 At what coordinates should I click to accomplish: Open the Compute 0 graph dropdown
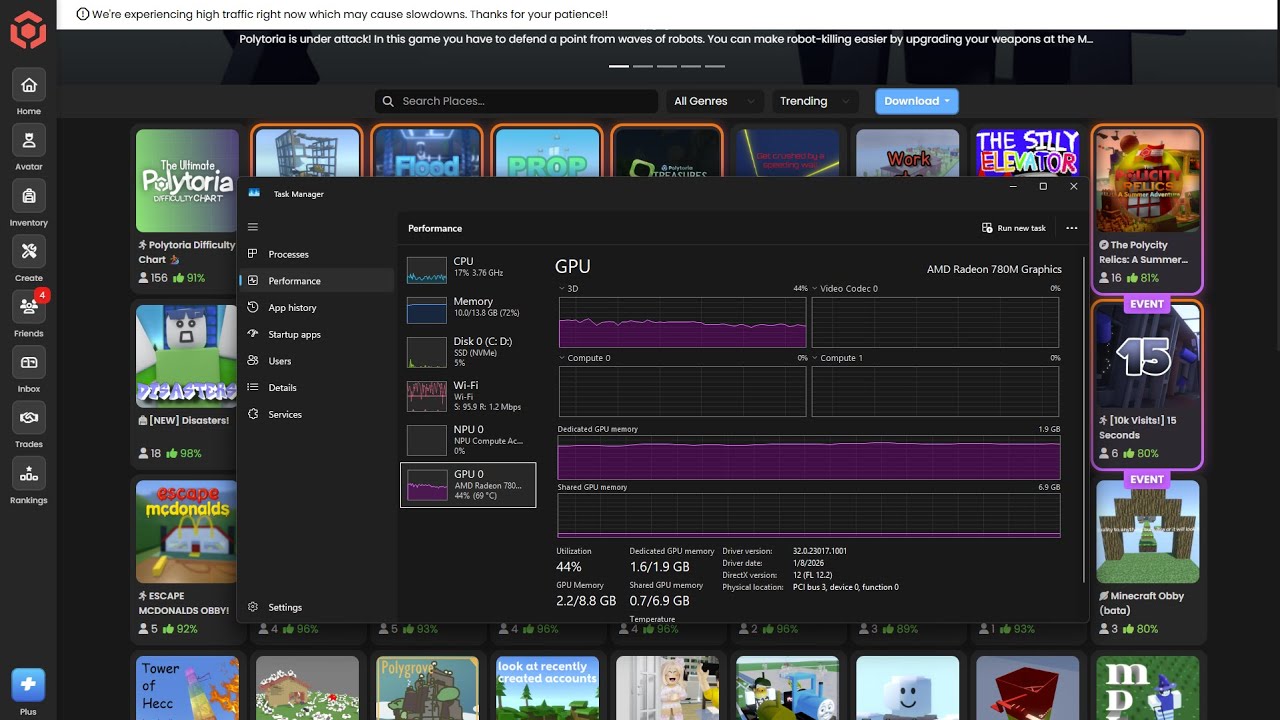(562, 358)
